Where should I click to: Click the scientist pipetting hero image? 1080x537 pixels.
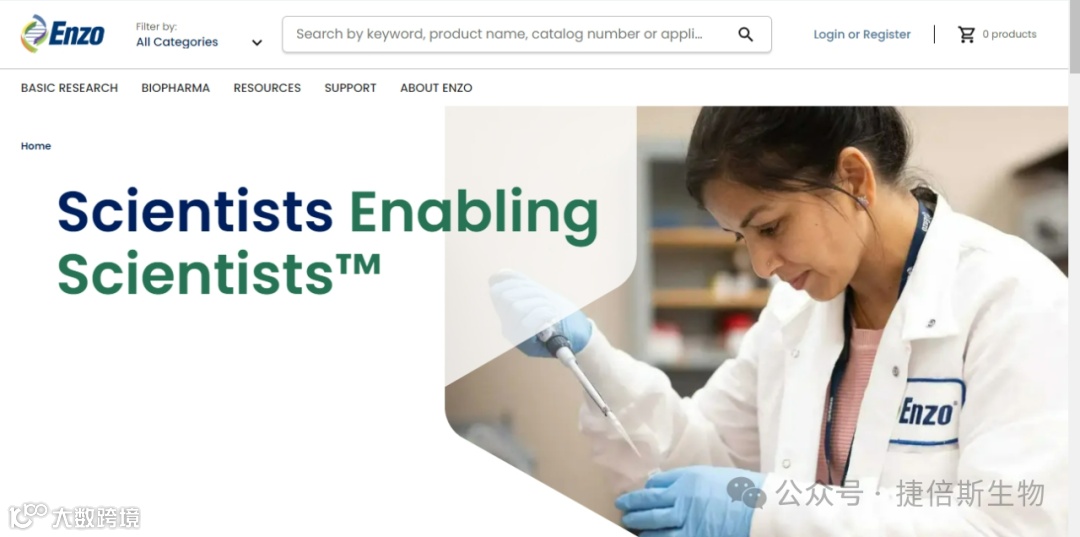(x=756, y=321)
